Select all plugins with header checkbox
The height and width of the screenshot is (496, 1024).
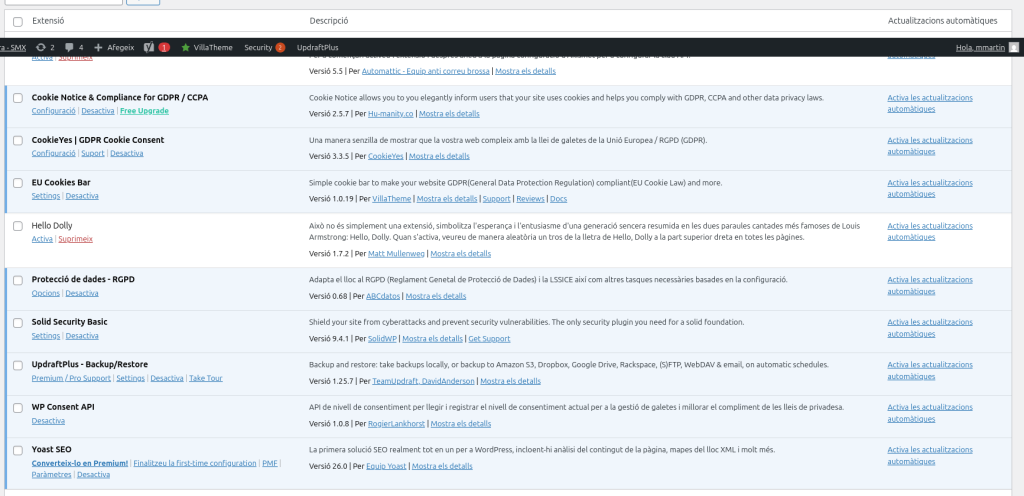pos(18,21)
